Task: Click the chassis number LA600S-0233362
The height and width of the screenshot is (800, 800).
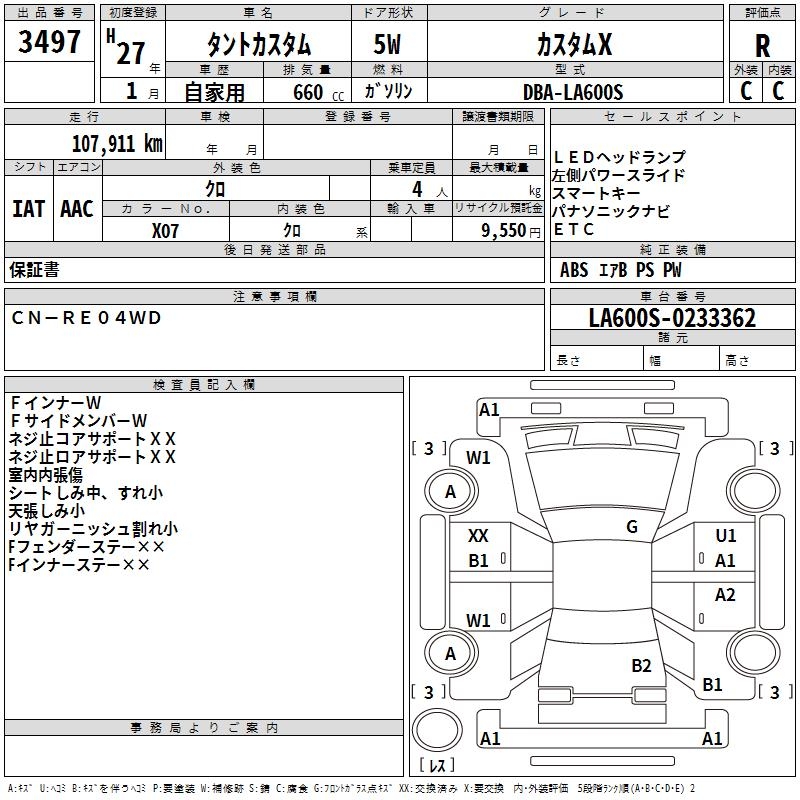Action: (671, 319)
